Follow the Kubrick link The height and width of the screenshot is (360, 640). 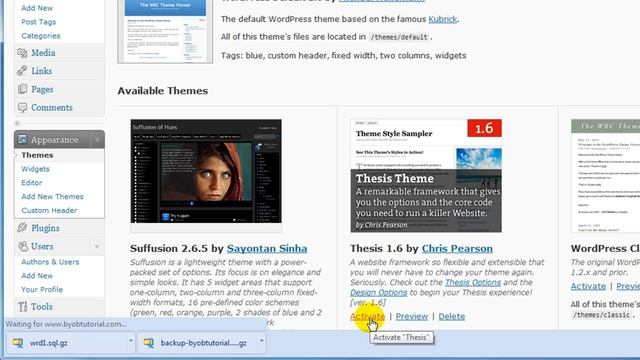[442, 19]
